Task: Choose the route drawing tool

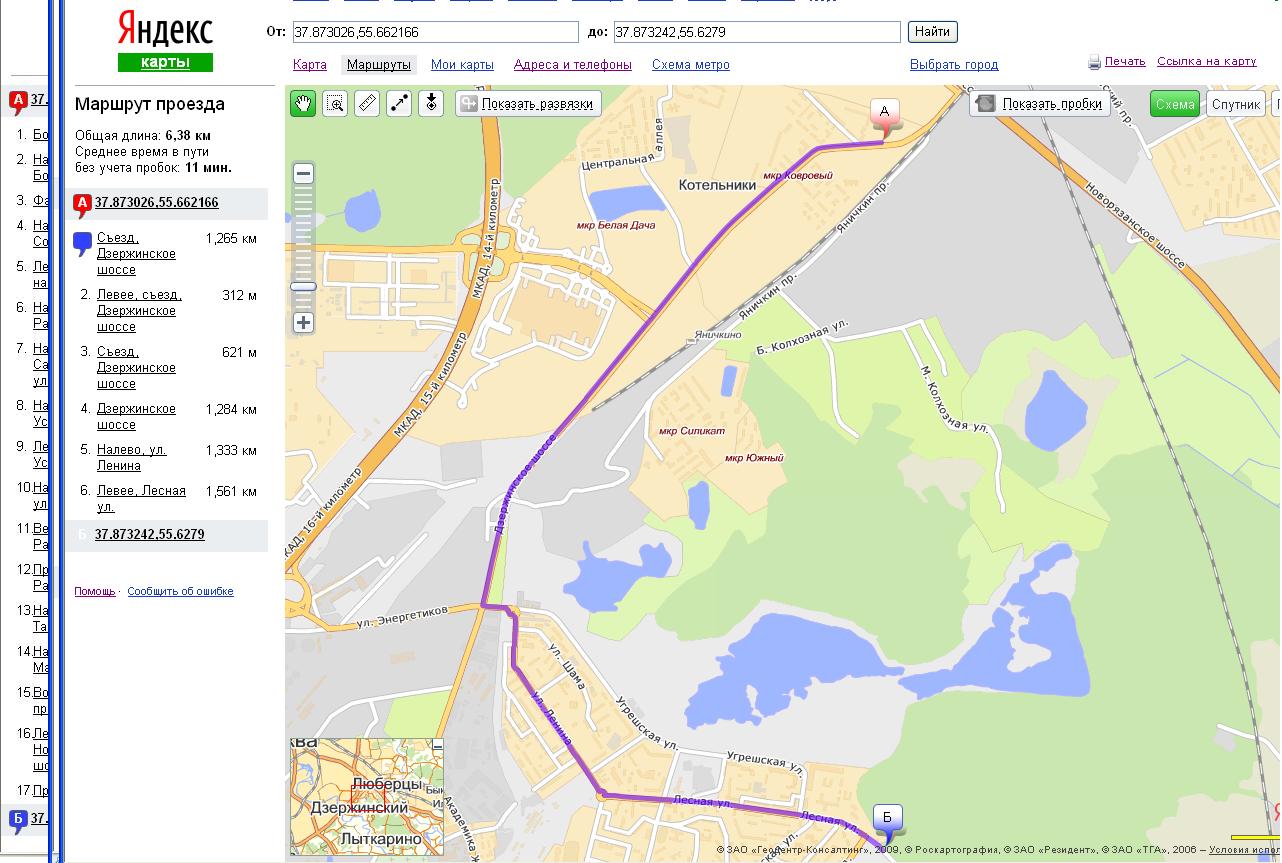Action: pos(399,103)
